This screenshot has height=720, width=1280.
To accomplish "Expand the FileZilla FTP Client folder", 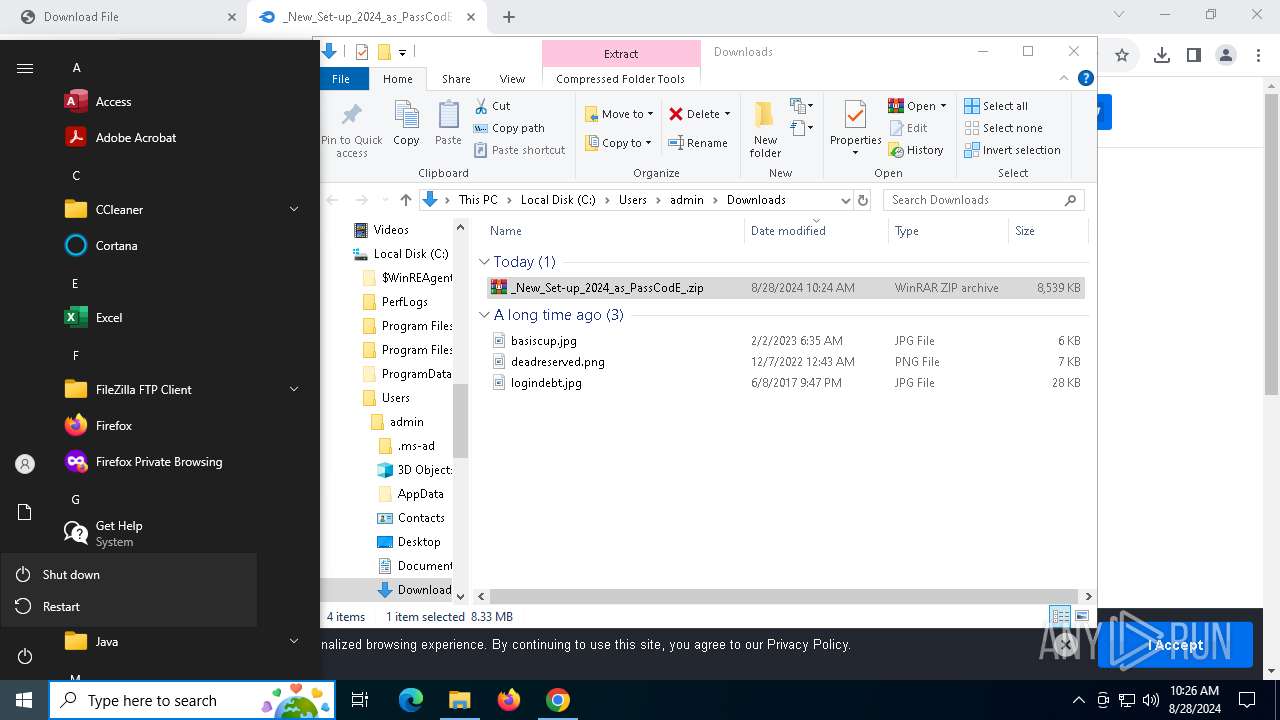I will (x=294, y=390).
